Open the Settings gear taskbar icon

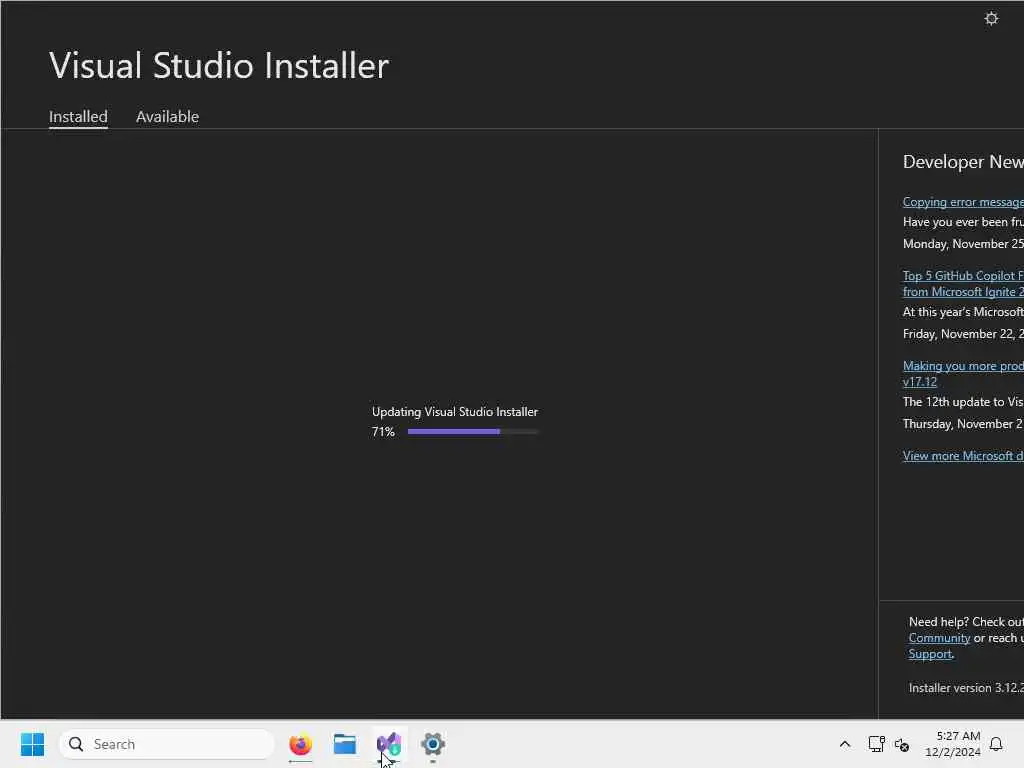[x=433, y=744]
